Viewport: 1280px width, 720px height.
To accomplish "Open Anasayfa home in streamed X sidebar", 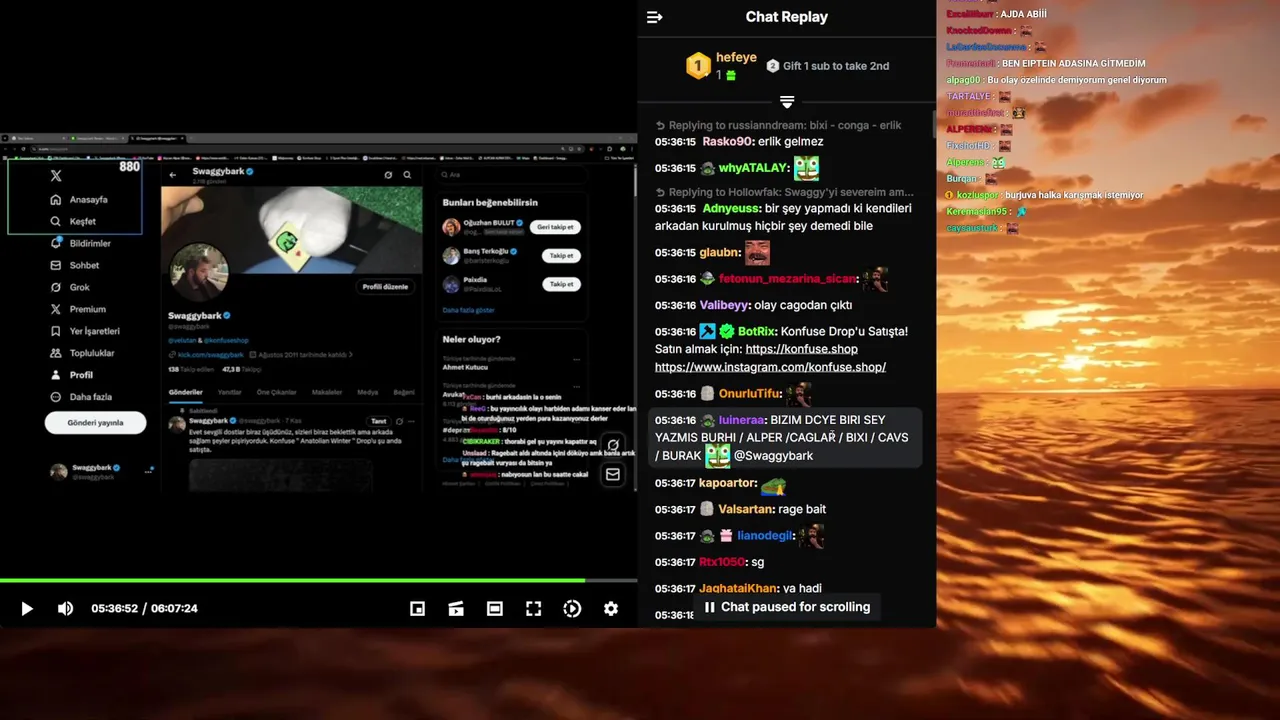I will coord(79,199).
